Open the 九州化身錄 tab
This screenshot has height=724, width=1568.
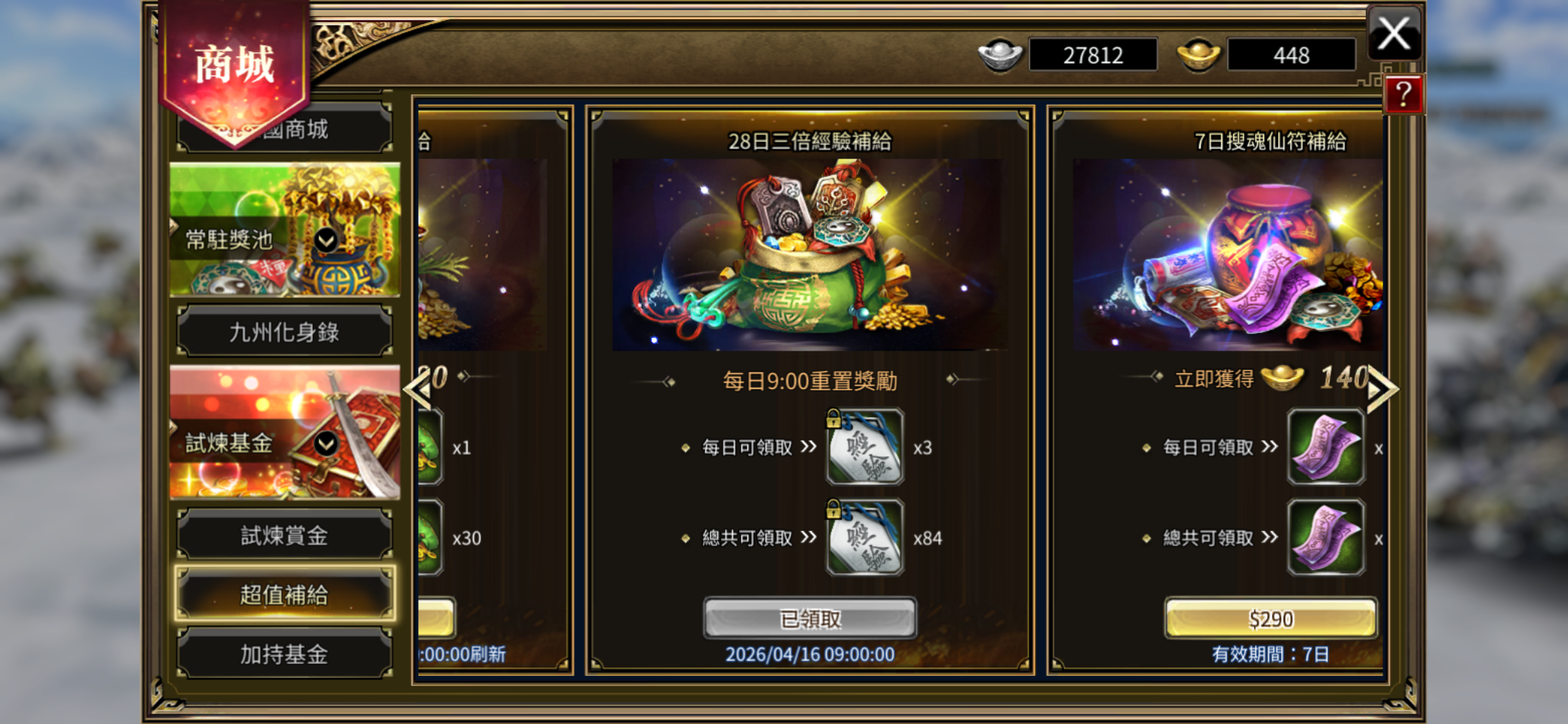(284, 331)
